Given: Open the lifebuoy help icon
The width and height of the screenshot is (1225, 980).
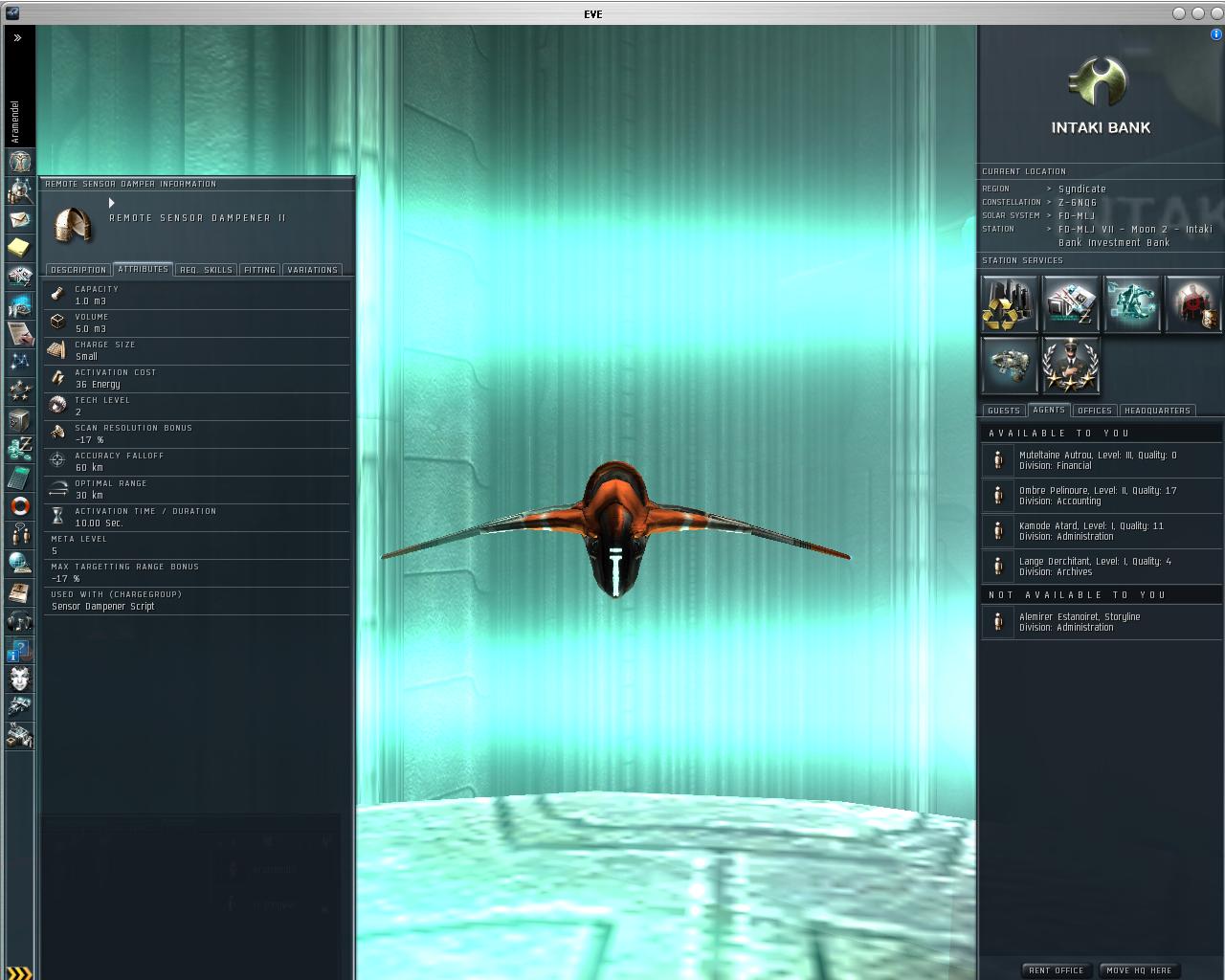Looking at the screenshot, I should tap(19, 505).
